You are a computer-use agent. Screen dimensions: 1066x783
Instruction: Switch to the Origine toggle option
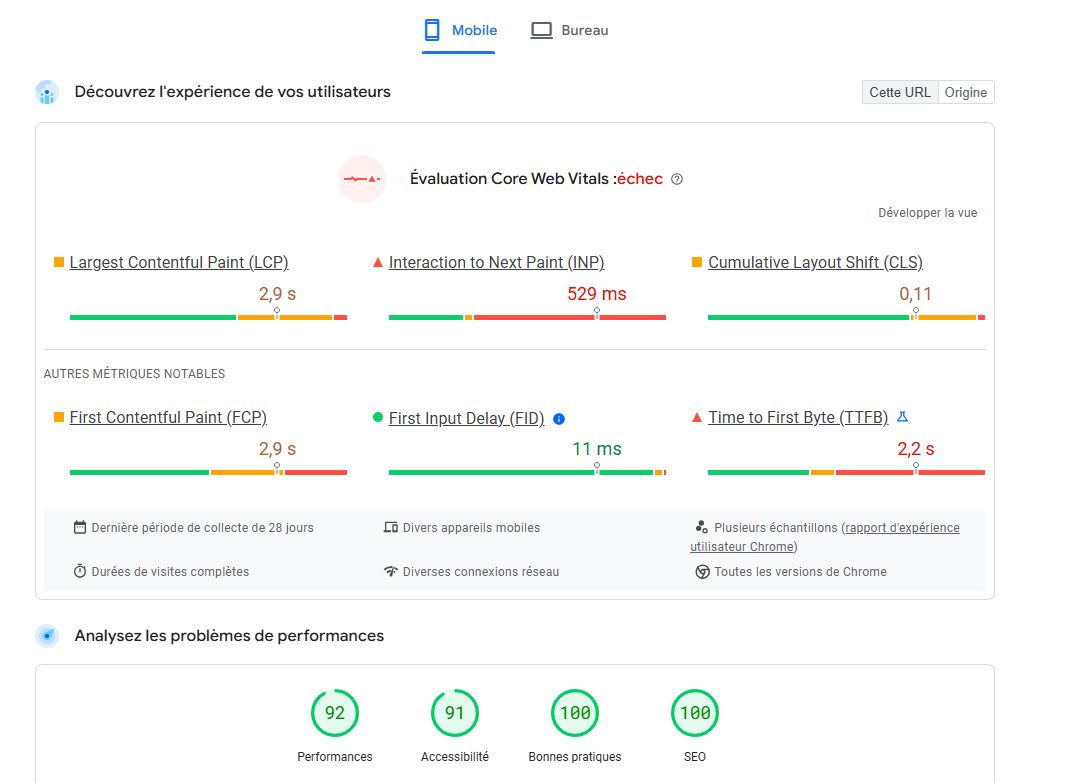pyautogui.click(x=965, y=92)
